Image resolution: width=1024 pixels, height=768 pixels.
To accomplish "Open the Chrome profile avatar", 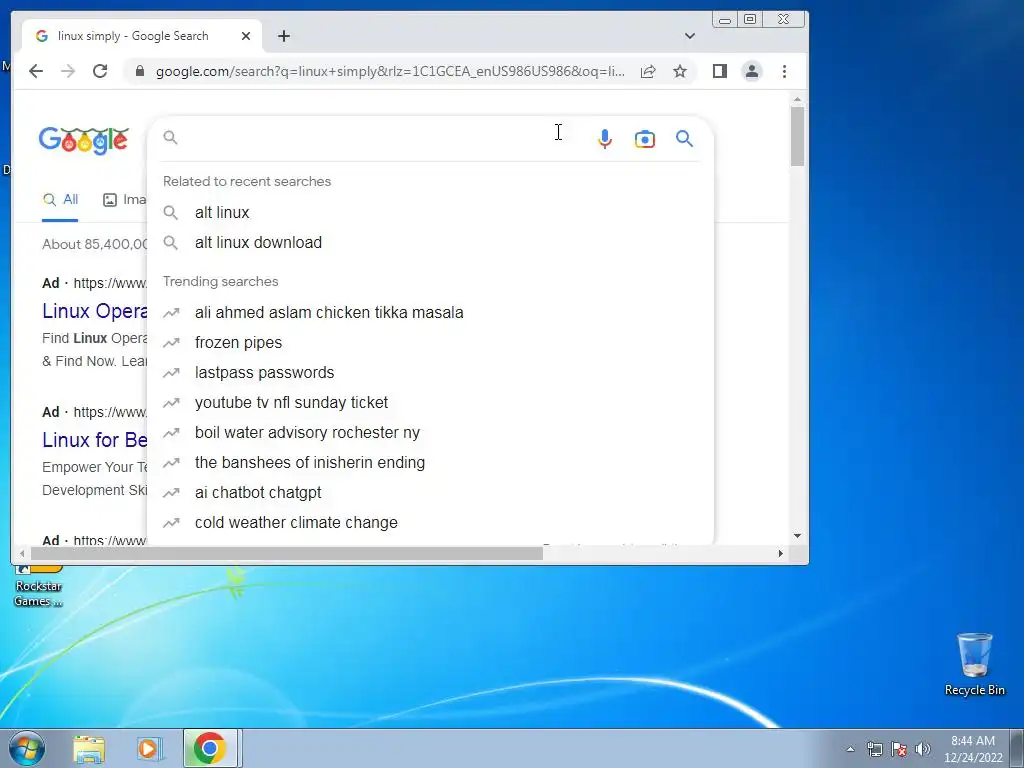I will pos(752,71).
